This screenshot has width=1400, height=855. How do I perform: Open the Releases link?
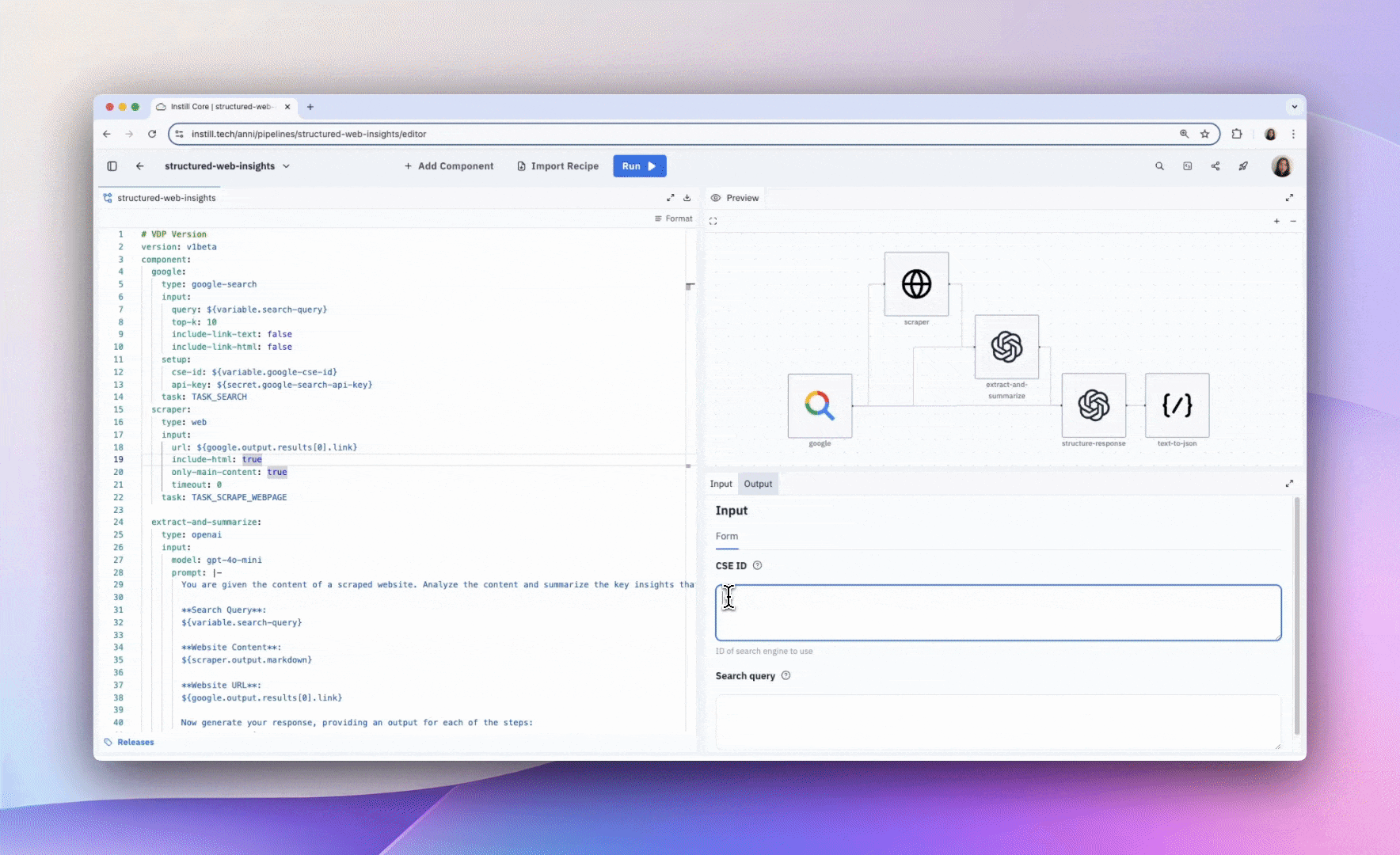point(129,742)
